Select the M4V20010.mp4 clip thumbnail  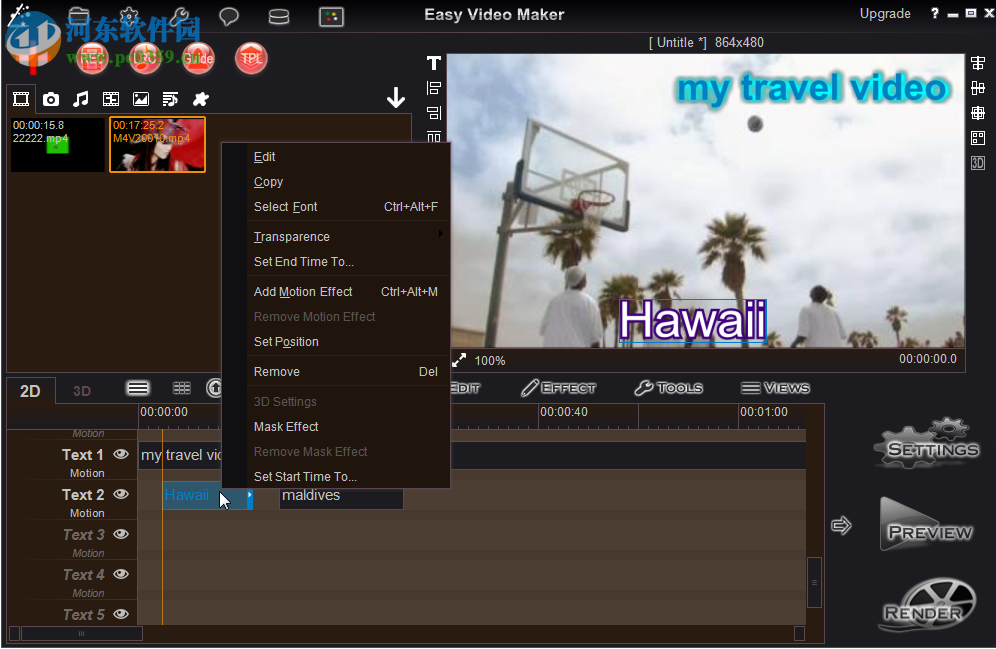(x=157, y=144)
